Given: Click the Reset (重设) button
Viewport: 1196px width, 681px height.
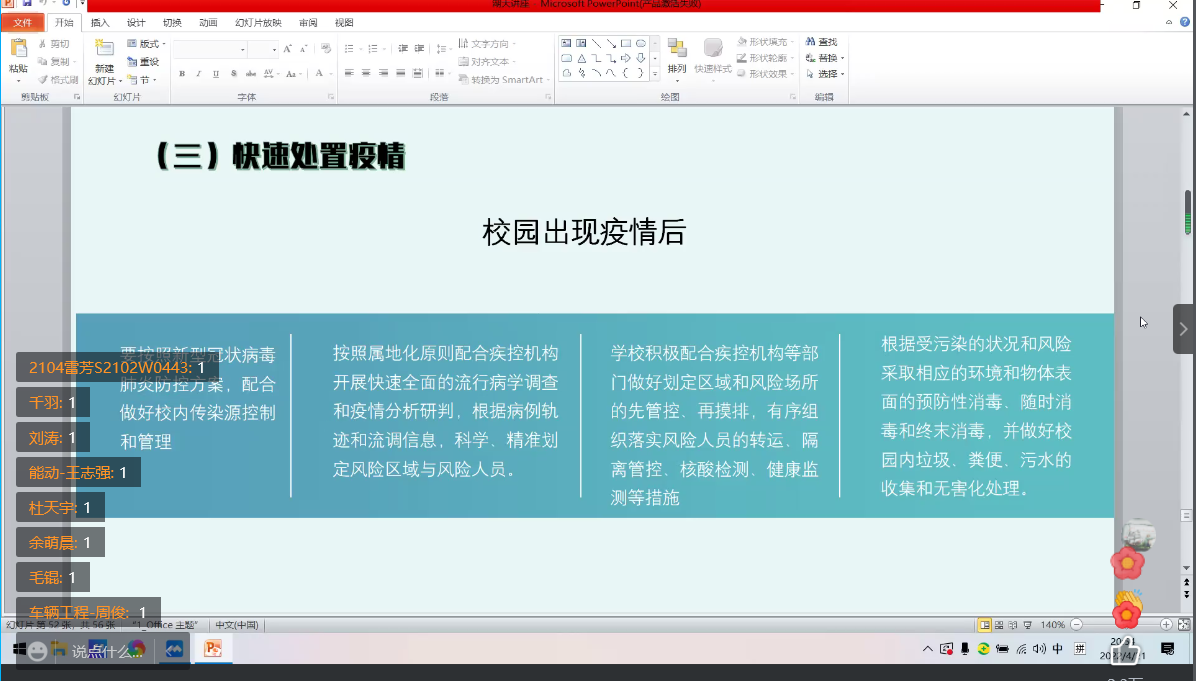Looking at the screenshot, I should (x=144, y=61).
